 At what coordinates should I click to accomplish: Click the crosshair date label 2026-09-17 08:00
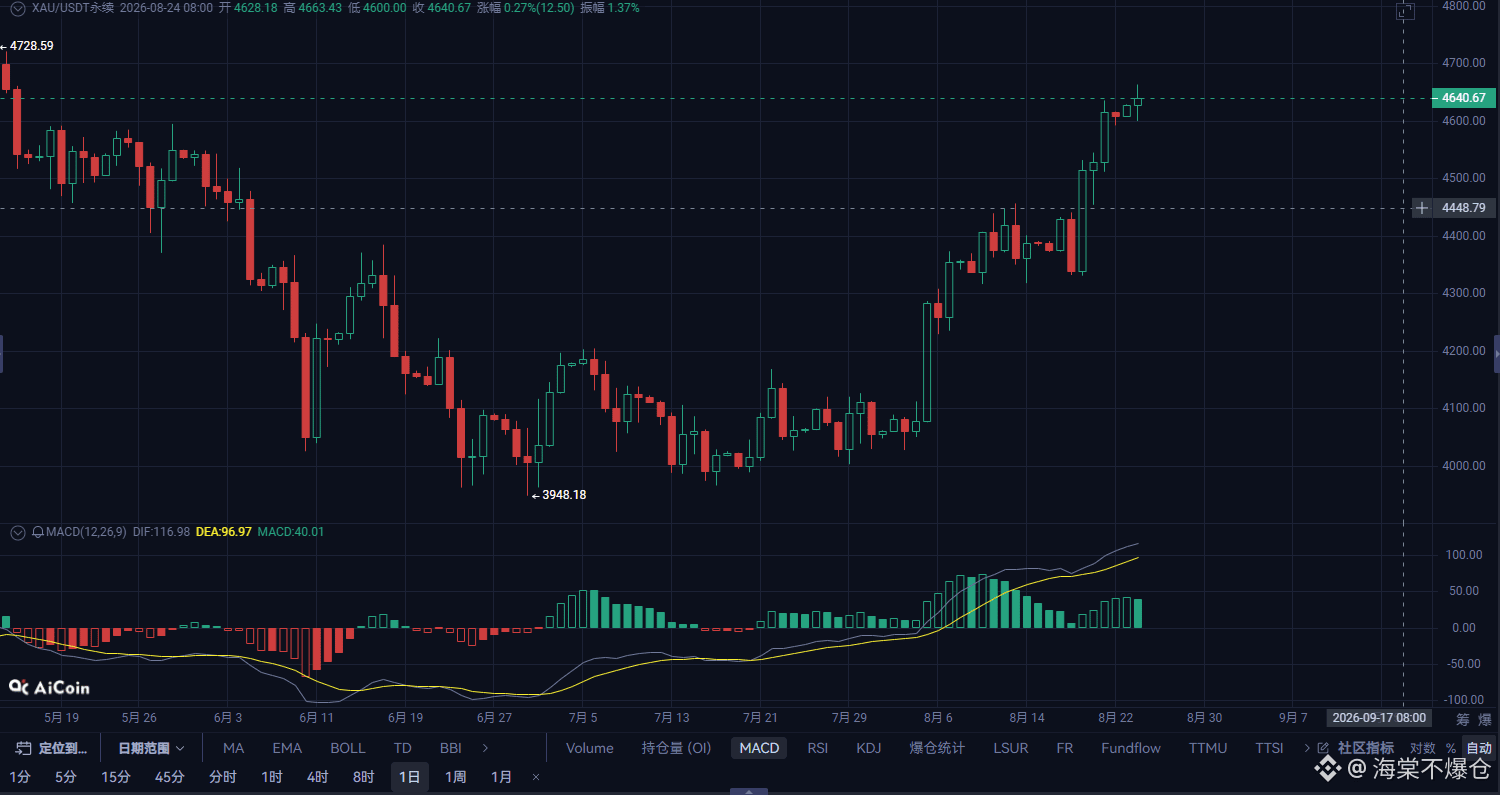point(1378,718)
